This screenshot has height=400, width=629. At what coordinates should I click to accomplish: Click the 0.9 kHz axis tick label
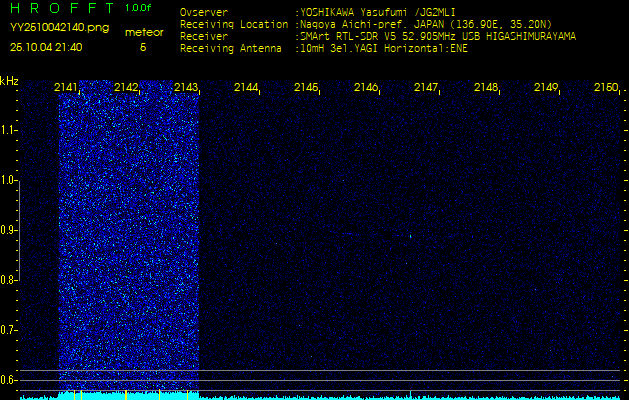pyautogui.click(x=8, y=230)
